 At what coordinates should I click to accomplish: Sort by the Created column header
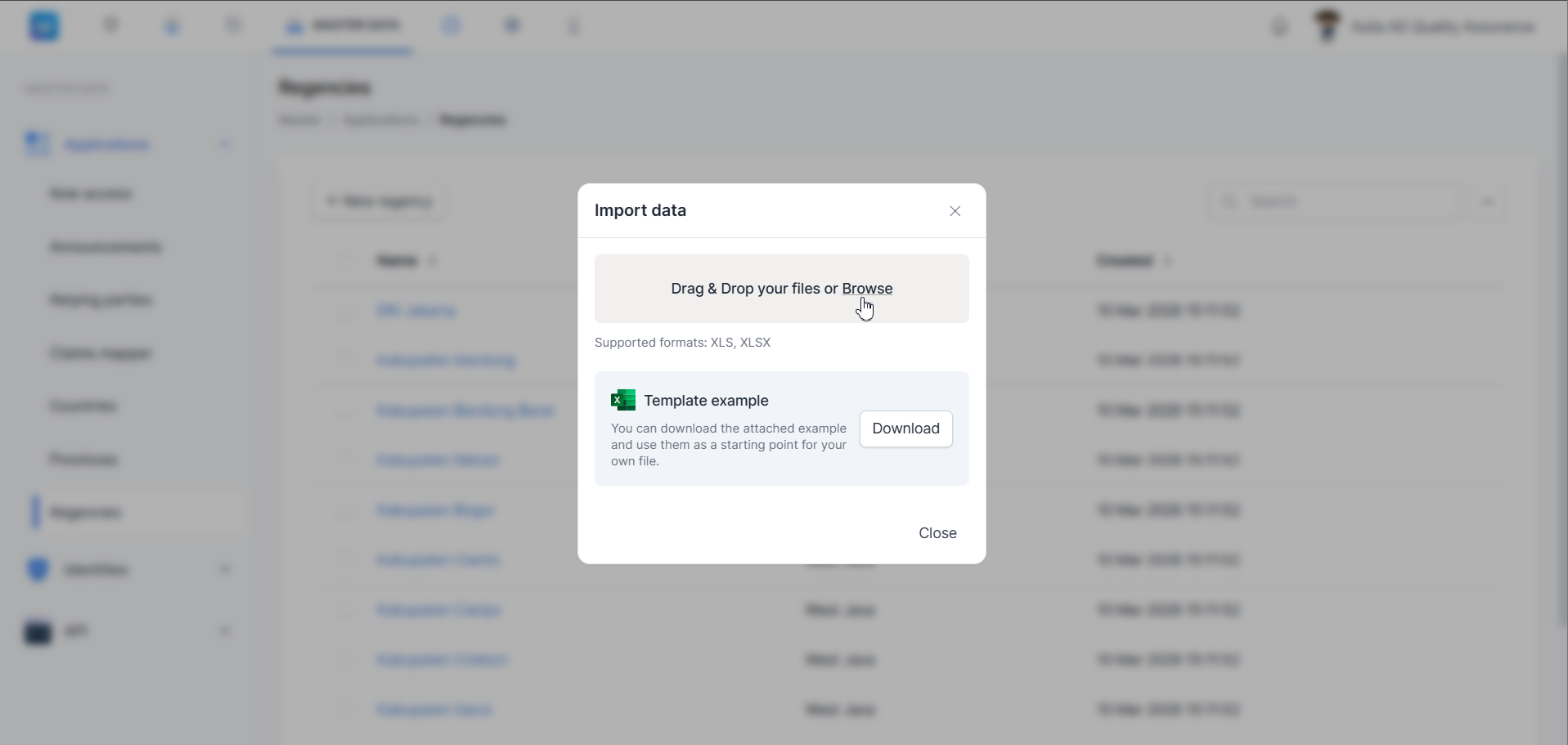coord(1134,261)
